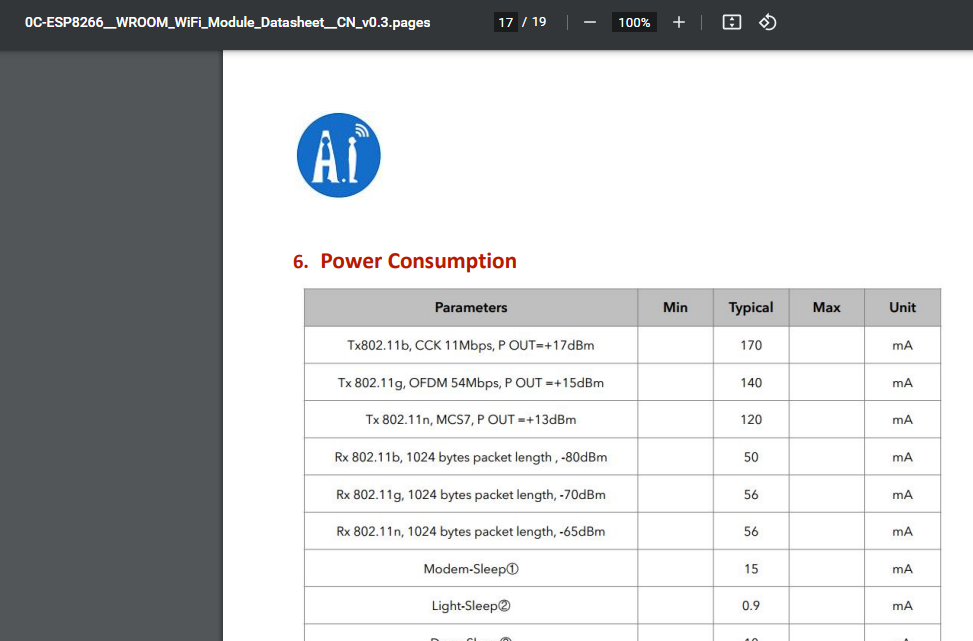
Task: Click the typical value '0.9'
Action: pyautogui.click(x=751, y=606)
